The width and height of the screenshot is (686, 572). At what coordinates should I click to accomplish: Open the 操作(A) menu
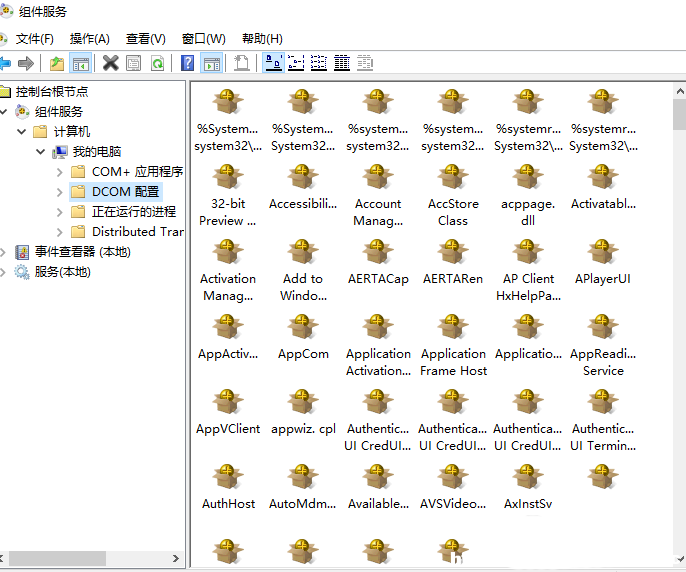(89, 39)
